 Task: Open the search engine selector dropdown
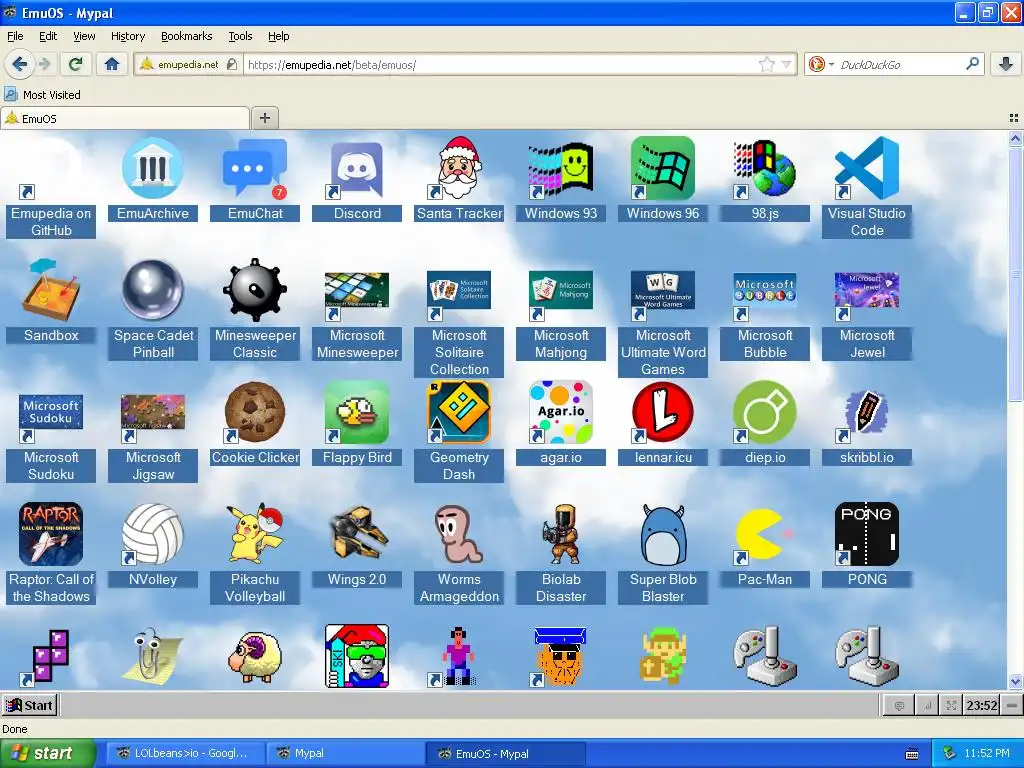[x=821, y=64]
